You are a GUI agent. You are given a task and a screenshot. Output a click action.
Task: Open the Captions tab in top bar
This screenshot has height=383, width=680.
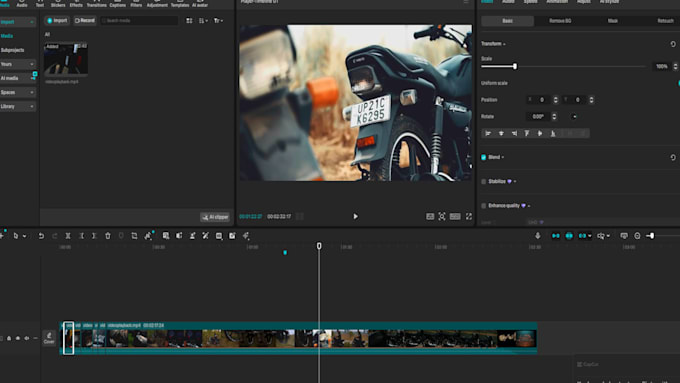pyautogui.click(x=118, y=3)
